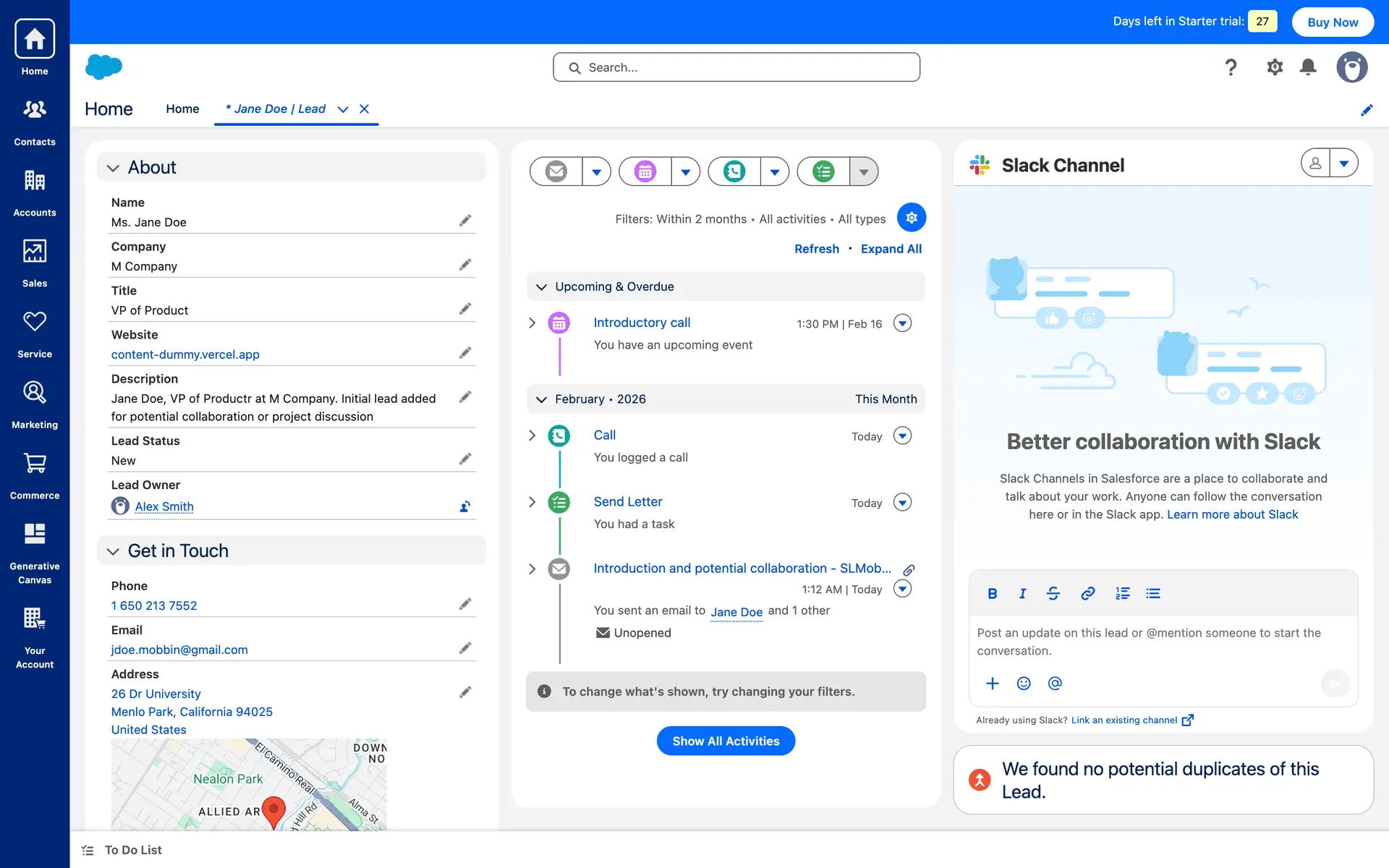The image size is (1389, 868).
Task: Open timeline filter settings gear
Action: coord(911,218)
